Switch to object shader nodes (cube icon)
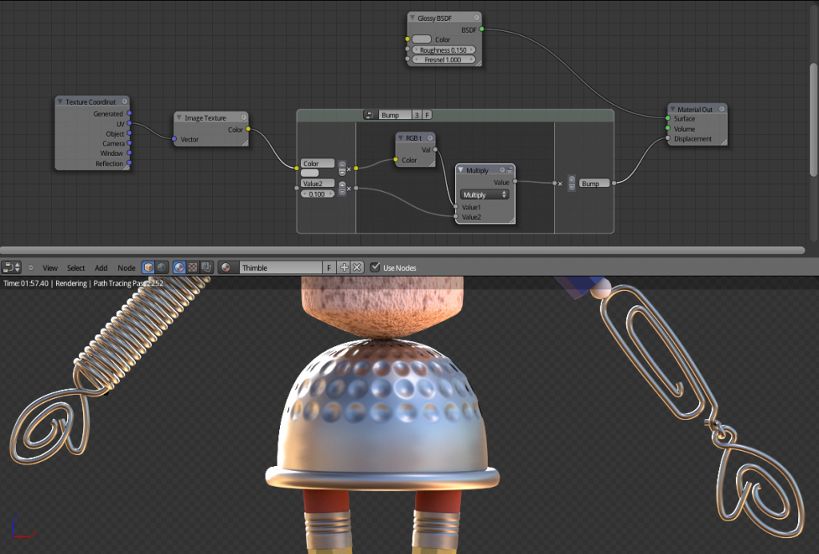This screenshot has width=819, height=554. [x=148, y=267]
